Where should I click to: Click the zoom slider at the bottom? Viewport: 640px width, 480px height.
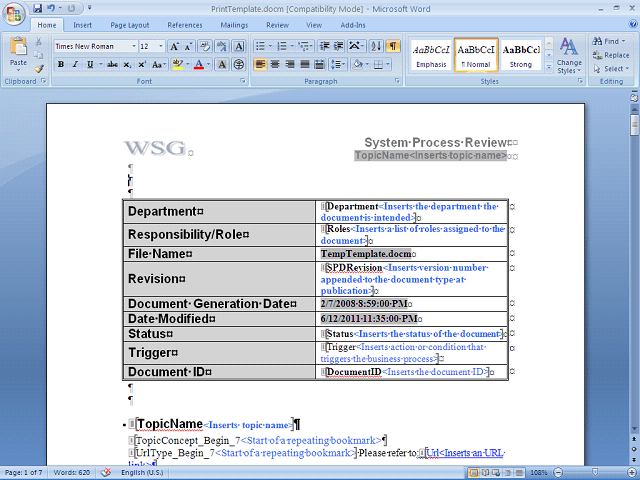[594, 472]
